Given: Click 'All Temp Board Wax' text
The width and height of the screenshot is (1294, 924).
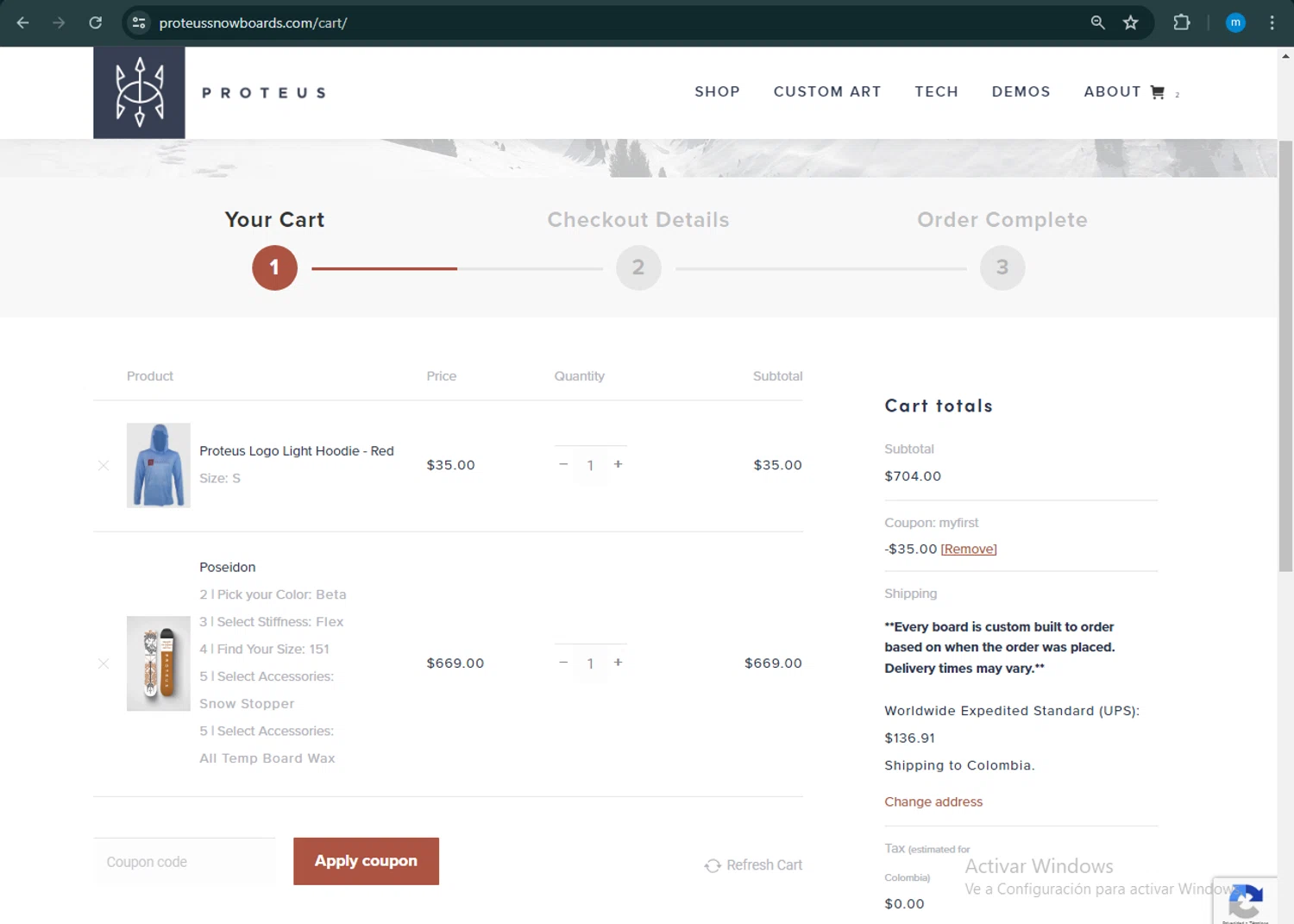Looking at the screenshot, I should pyautogui.click(x=267, y=758).
